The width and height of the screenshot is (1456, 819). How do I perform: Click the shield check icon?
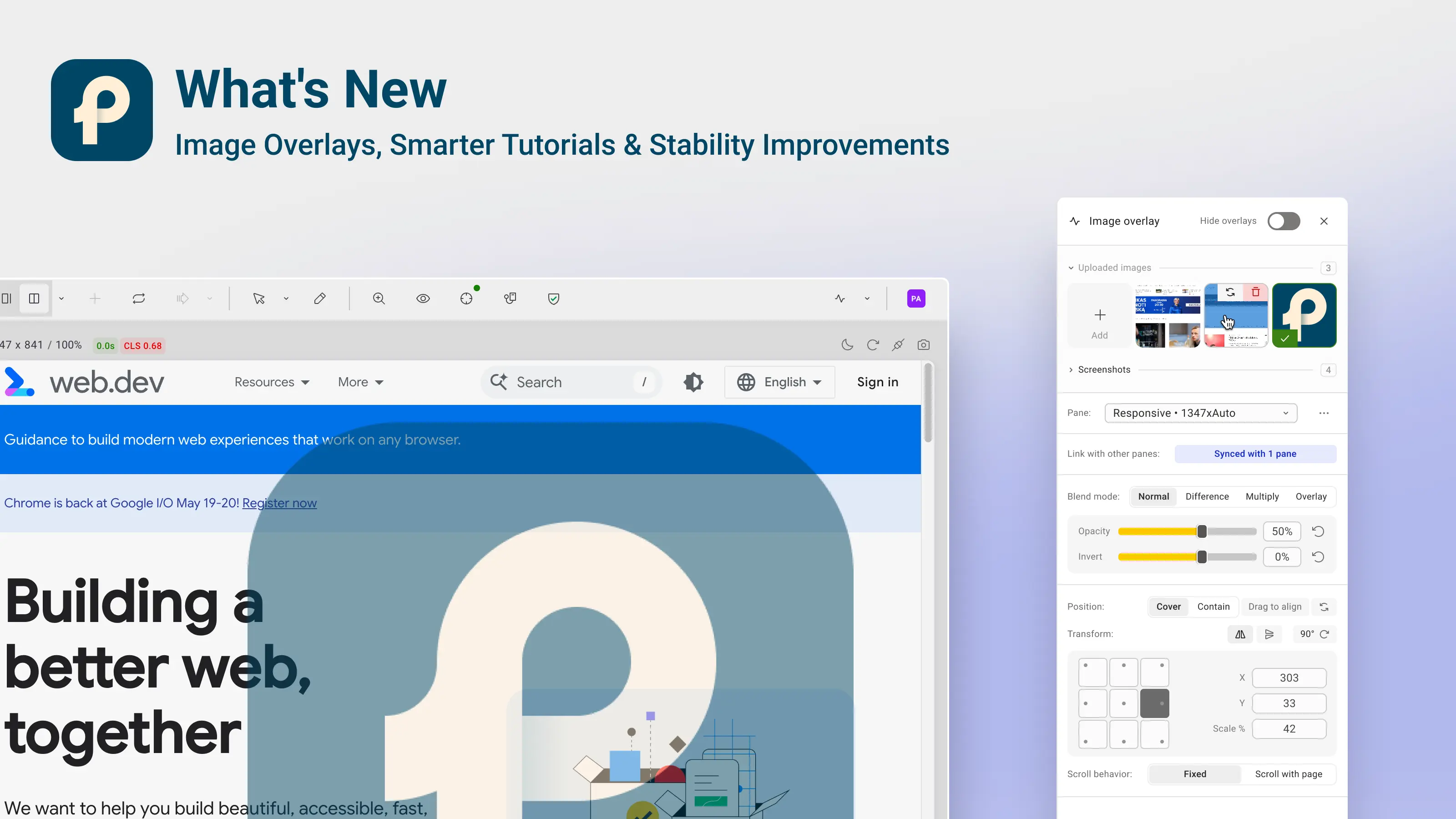pyautogui.click(x=554, y=298)
